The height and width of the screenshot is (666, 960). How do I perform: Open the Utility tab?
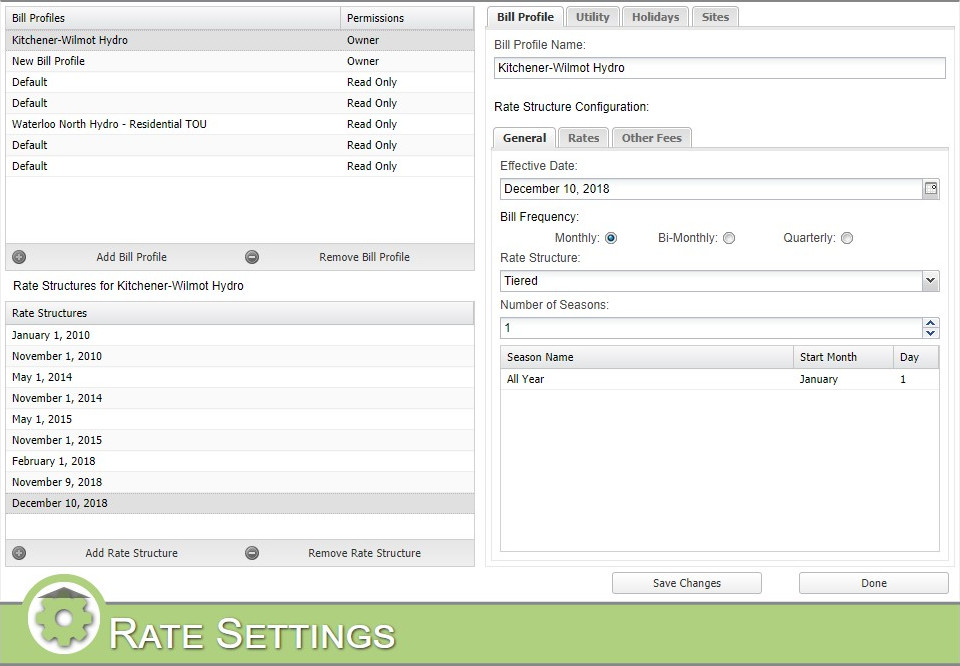click(x=593, y=17)
